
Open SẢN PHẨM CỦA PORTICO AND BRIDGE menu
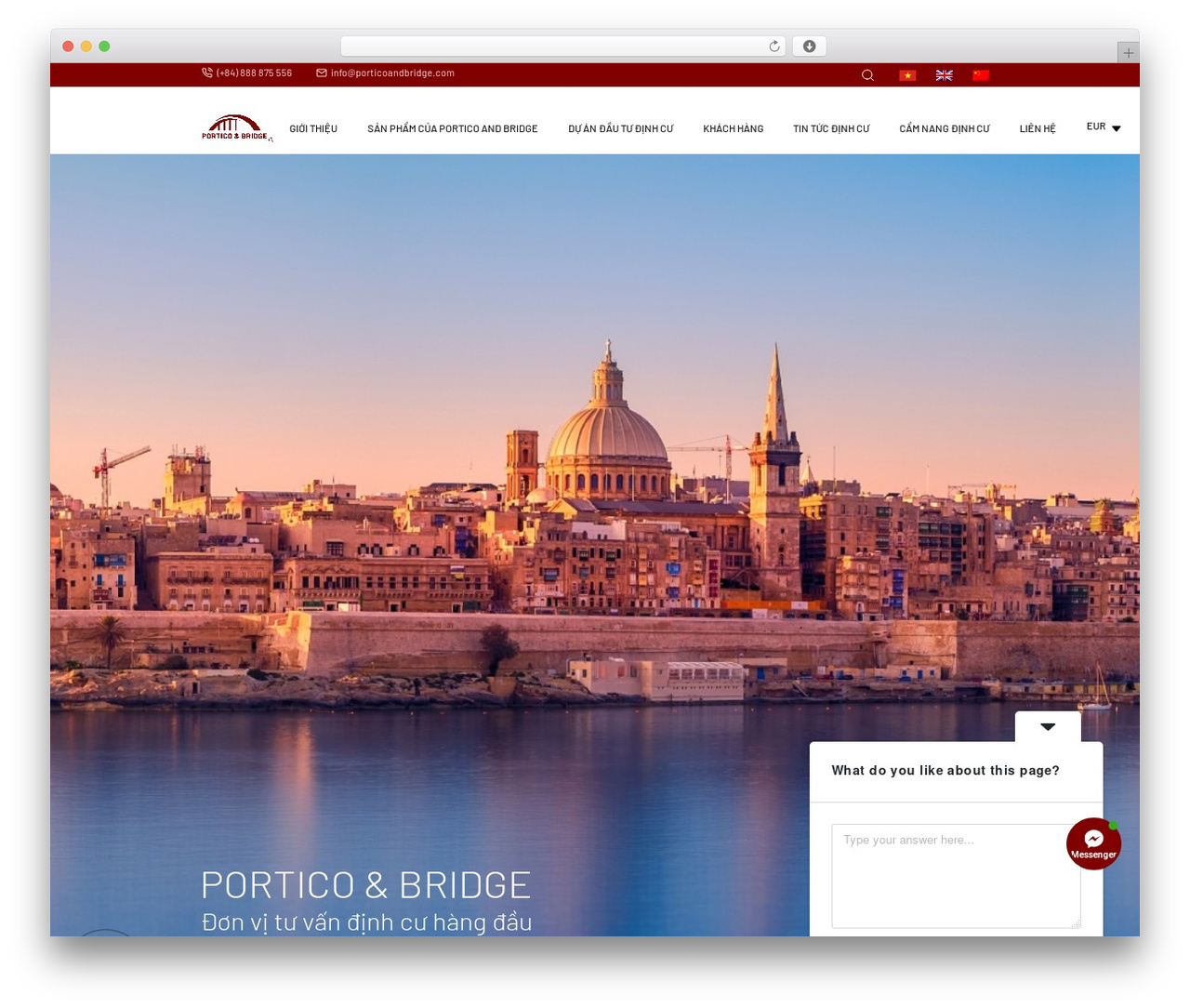[x=453, y=129]
